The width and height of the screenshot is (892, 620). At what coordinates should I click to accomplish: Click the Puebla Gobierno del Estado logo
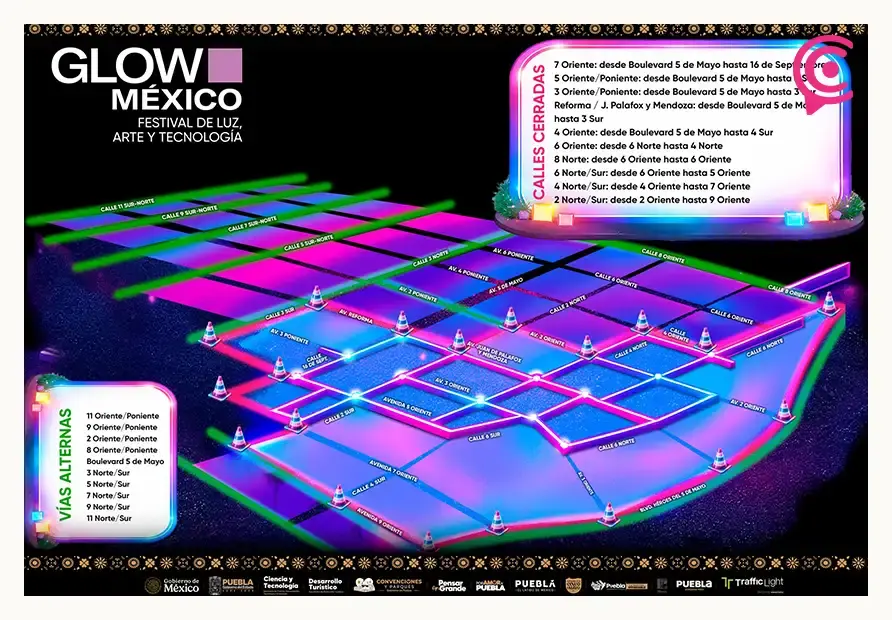coord(231,585)
